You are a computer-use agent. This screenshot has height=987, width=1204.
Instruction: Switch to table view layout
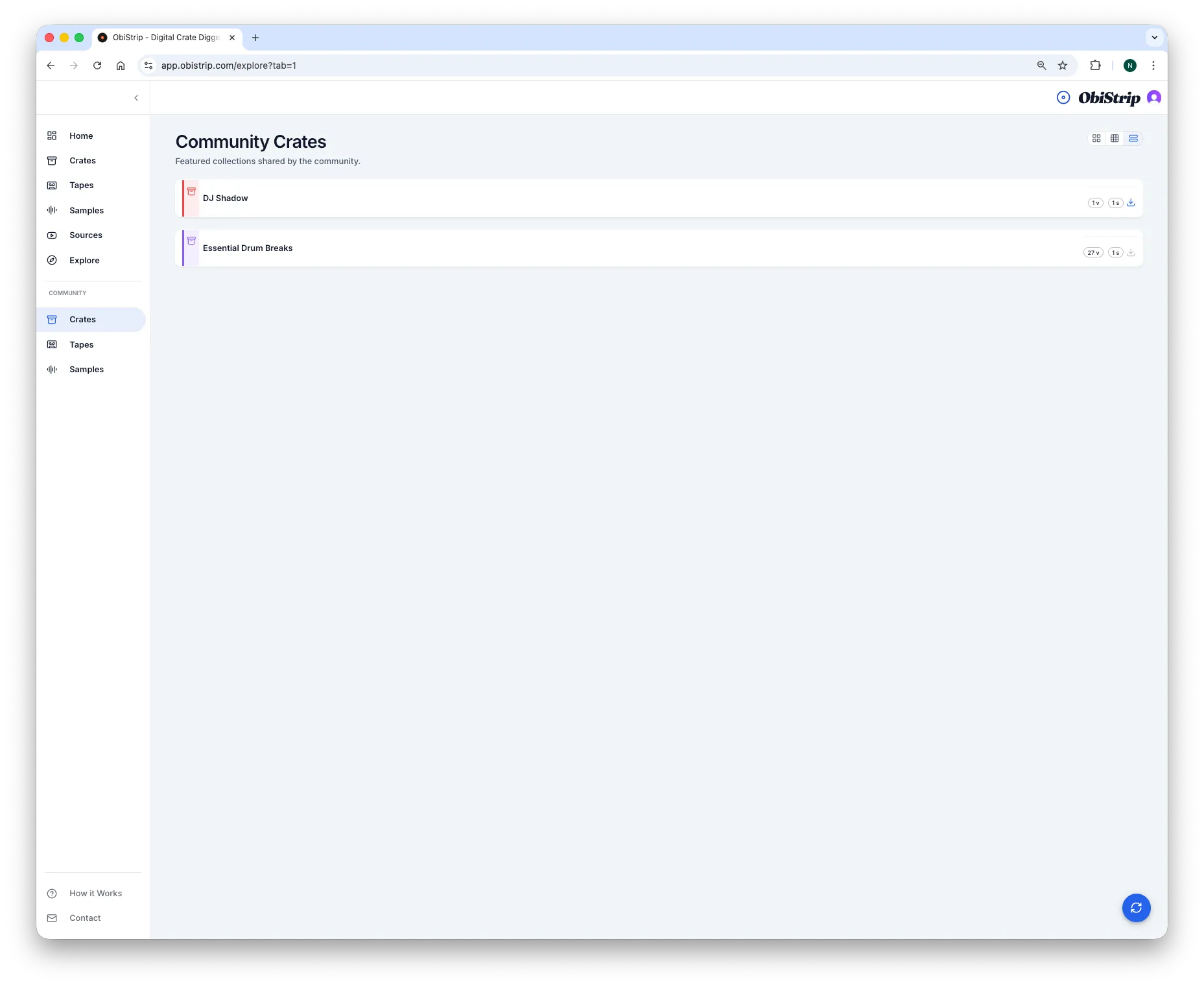pyautogui.click(x=1115, y=138)
